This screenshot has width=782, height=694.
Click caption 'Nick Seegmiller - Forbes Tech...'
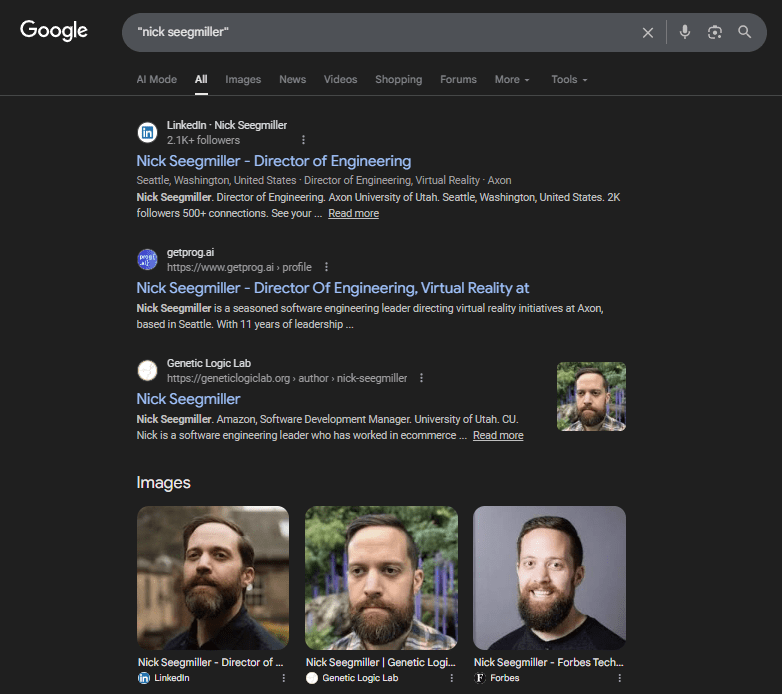549,662
